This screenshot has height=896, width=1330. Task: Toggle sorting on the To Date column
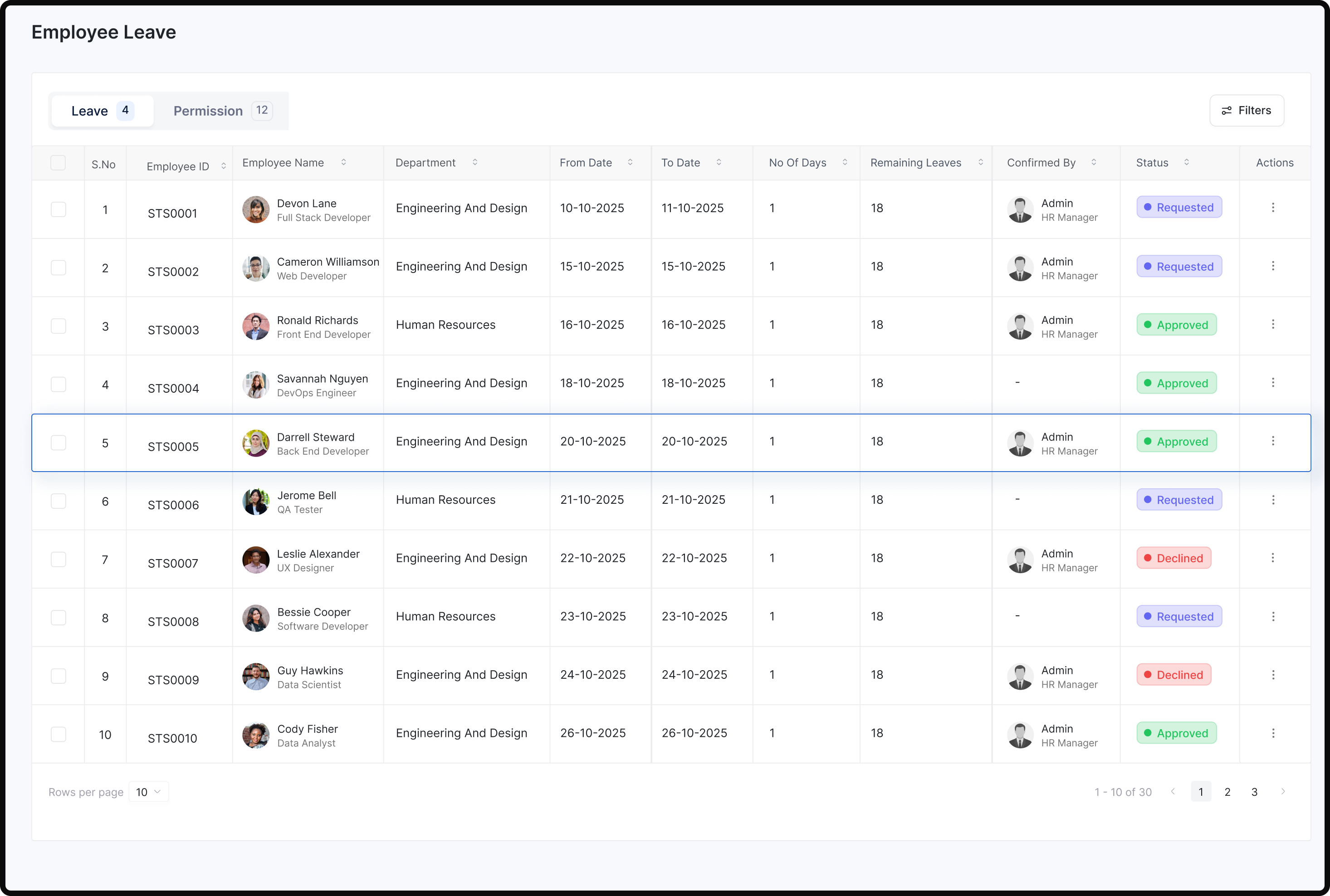[719, 162]
